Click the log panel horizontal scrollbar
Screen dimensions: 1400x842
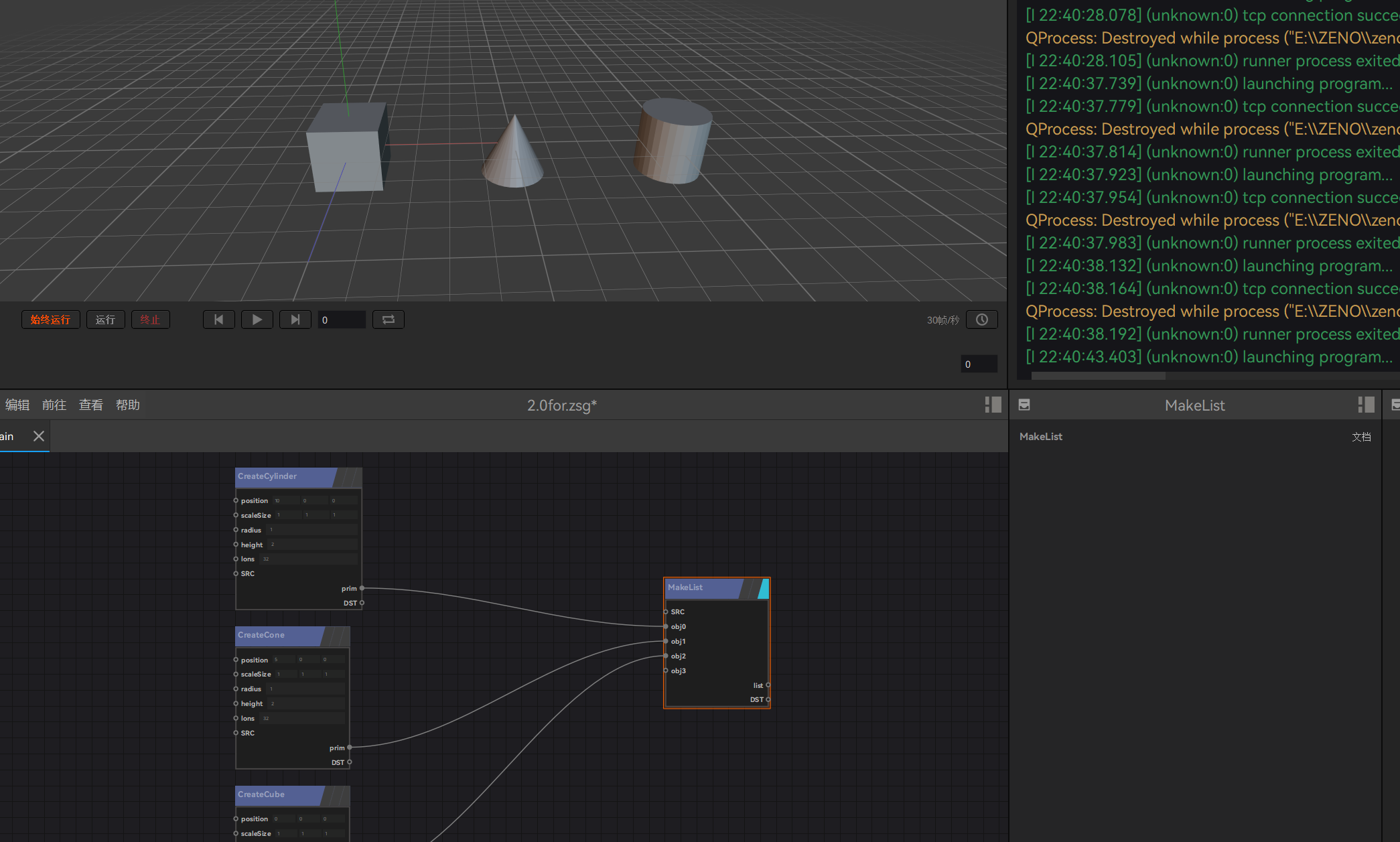pyautogui.click(x=1099, y=376)
